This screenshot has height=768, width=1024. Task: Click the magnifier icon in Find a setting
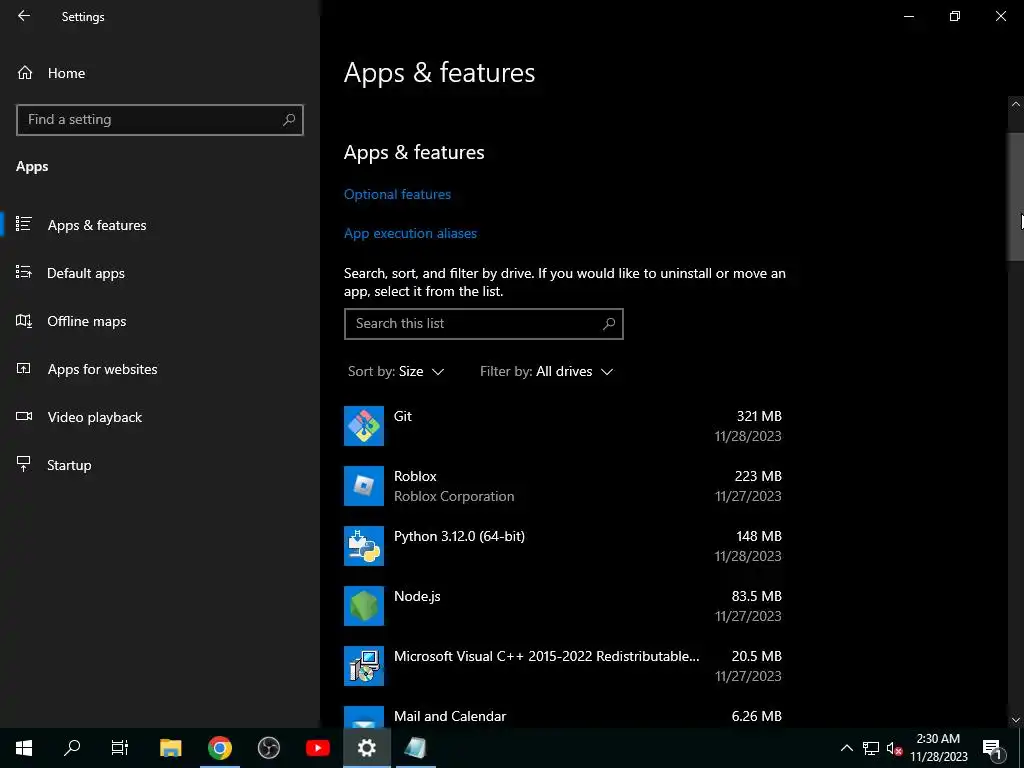[289, 120]
